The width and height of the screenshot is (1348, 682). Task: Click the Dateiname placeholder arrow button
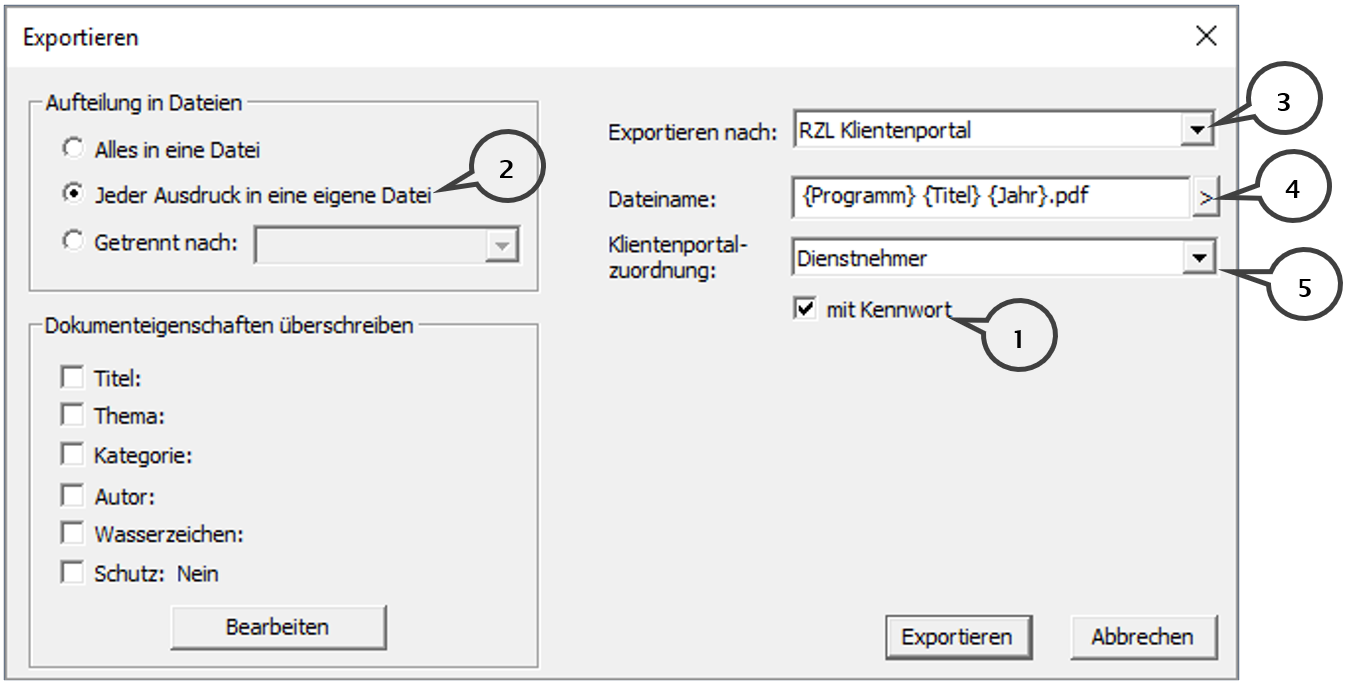1205,199
